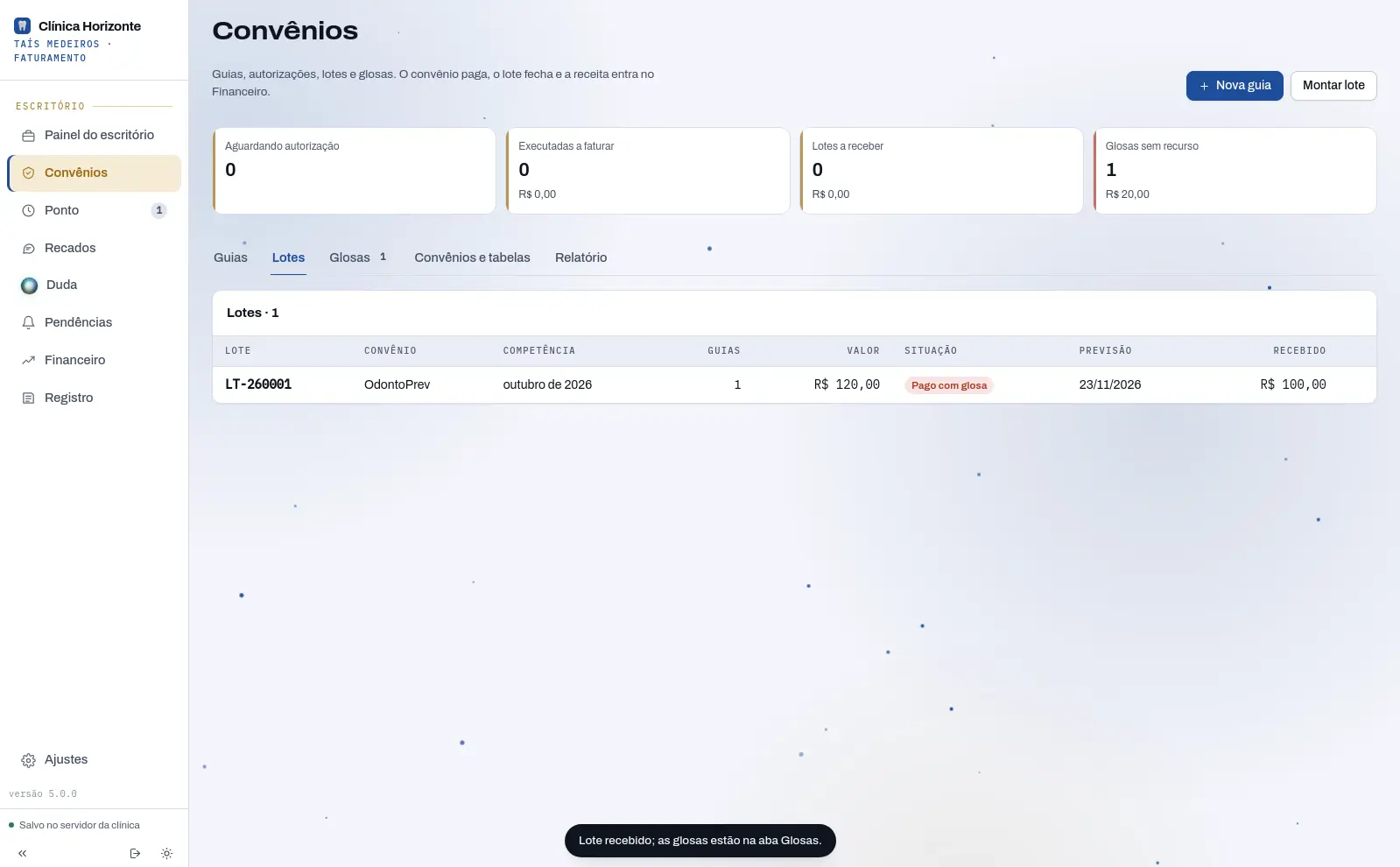Collapse the sidebar with double chevron
Image resolution: width=1400 pixels, height=867 pixels.
pos(22,853)
